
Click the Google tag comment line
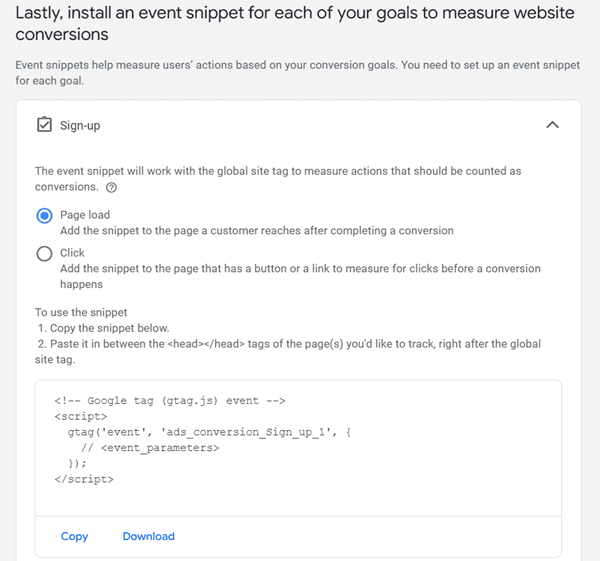pyautogui.click(x=170, y=401)
